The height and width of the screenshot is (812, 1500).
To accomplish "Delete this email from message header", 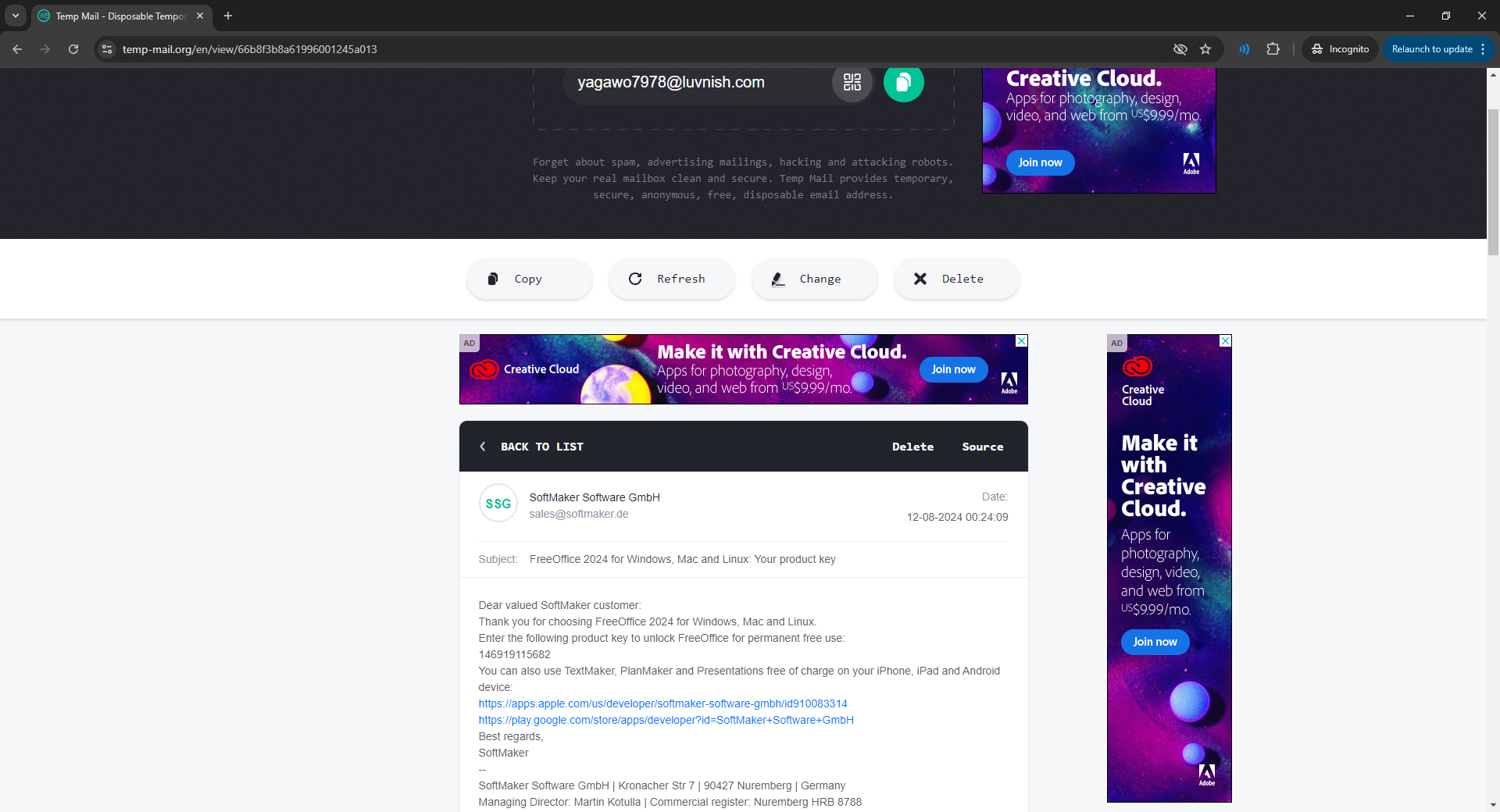I will coord(912,447).
